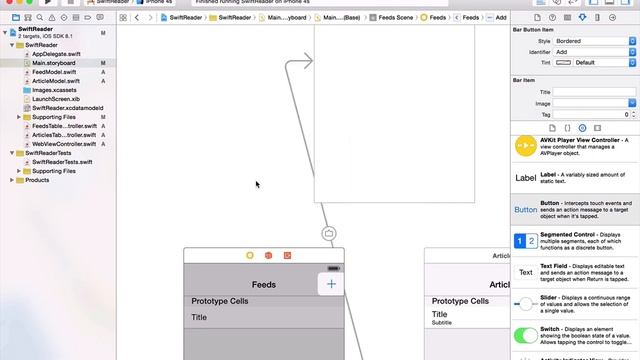Screen dimensions: 640x360
Task: Expand Supporting Files under SwiftReaderTests
Action: click(19, 171)
